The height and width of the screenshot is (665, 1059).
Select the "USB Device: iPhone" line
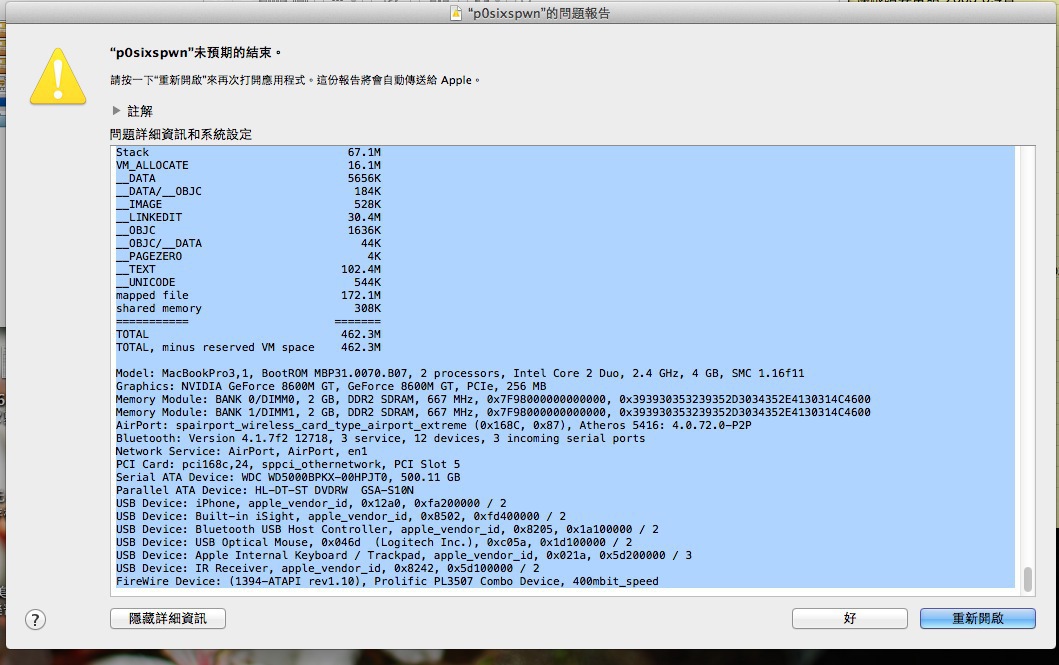pos(311,504)
